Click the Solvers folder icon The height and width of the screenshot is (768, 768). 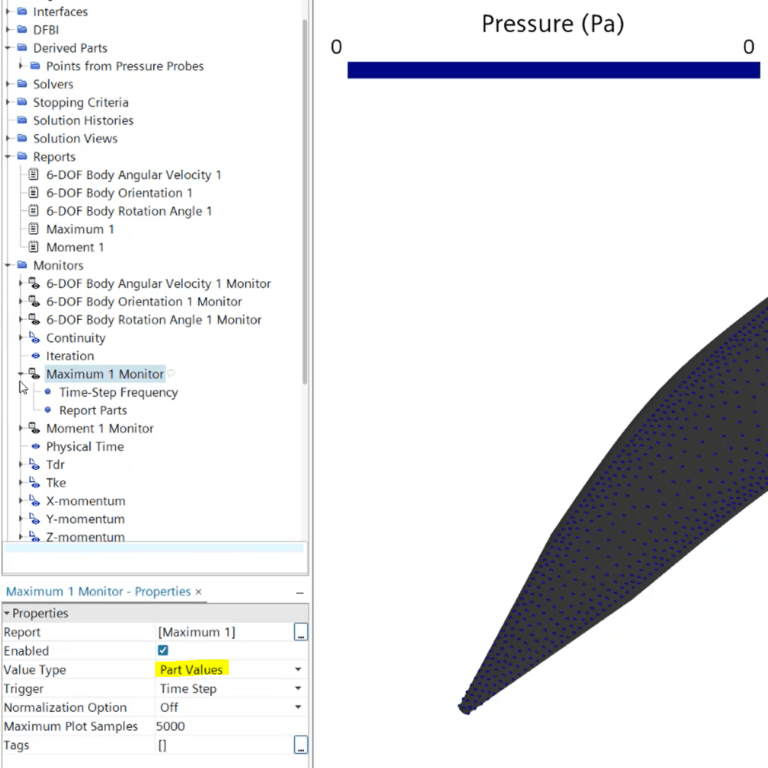click(22, 84)
